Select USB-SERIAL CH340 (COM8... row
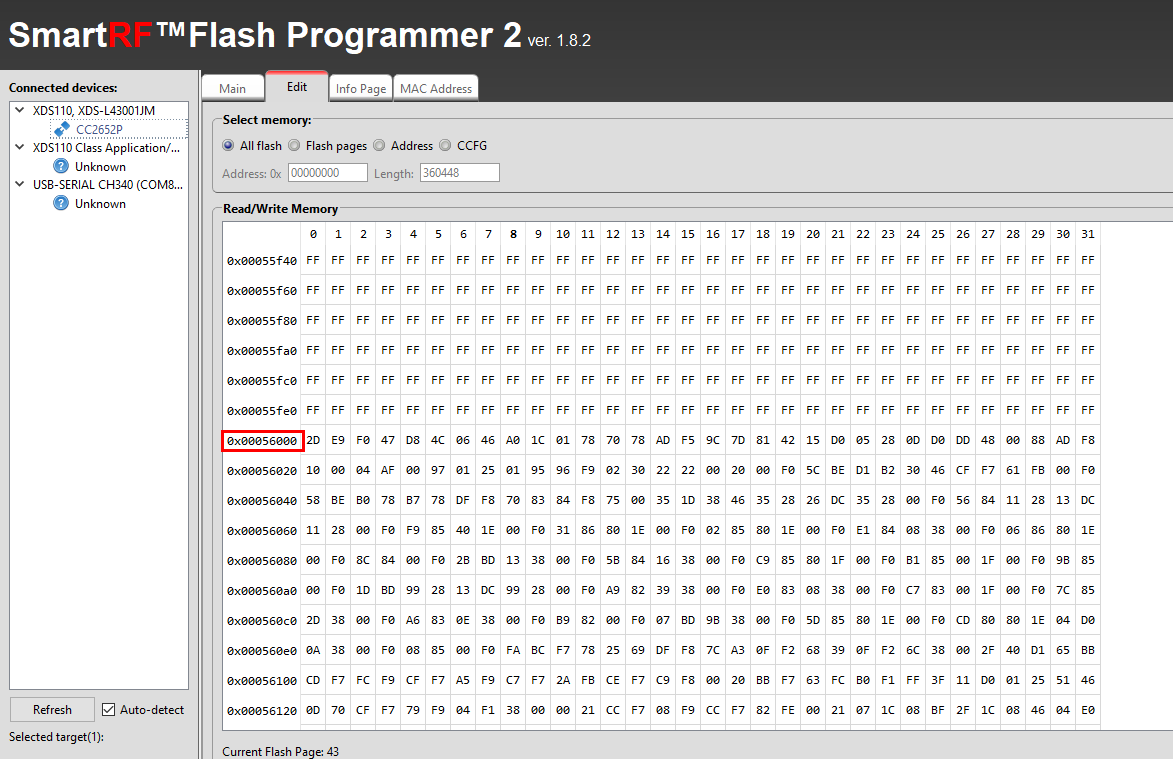This screenshot has width=1173, height=759. click(108, 184)
